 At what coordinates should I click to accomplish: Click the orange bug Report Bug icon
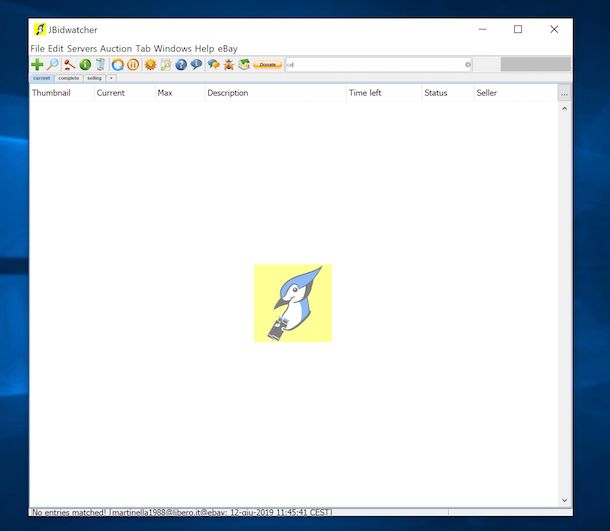[229, 65]
